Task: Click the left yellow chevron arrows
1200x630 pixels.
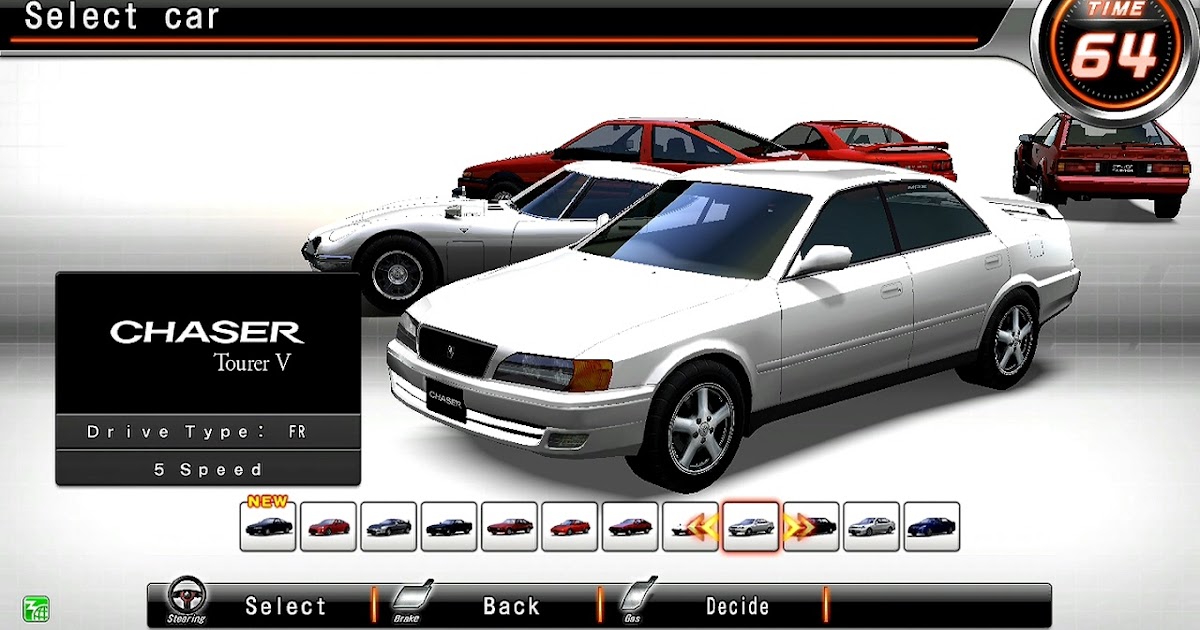Action: coord(703,526)
